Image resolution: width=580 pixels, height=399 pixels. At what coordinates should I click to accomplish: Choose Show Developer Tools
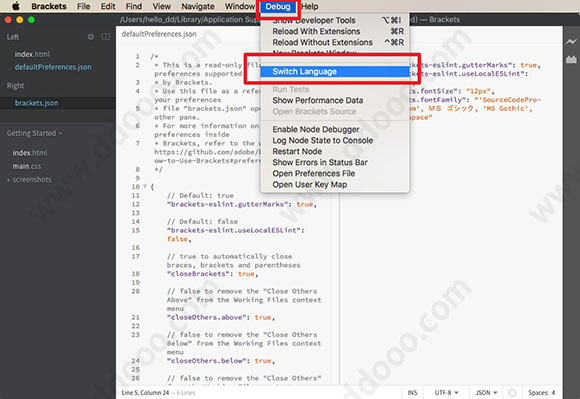click(x=335, y=20)
